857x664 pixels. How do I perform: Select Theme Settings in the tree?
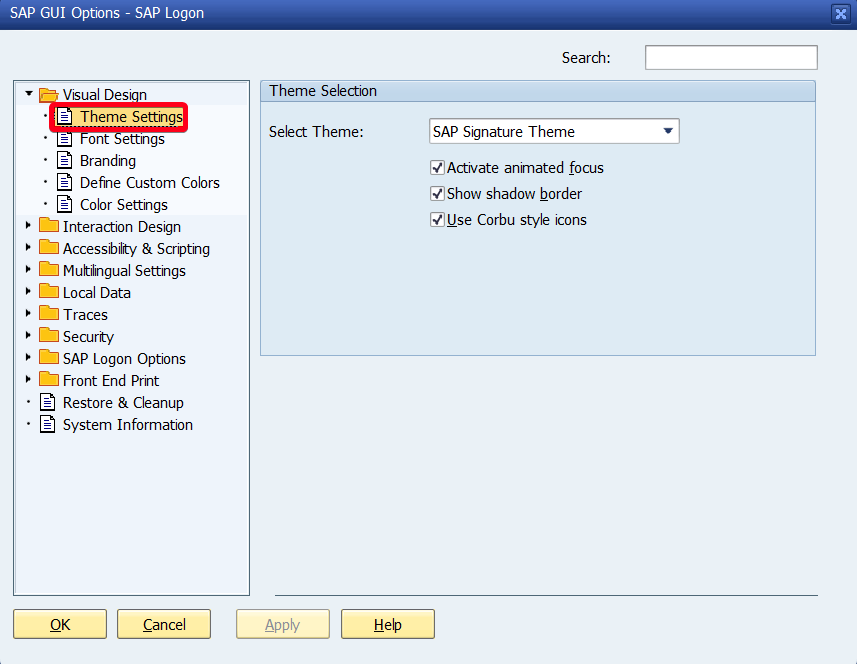point(131,117)
